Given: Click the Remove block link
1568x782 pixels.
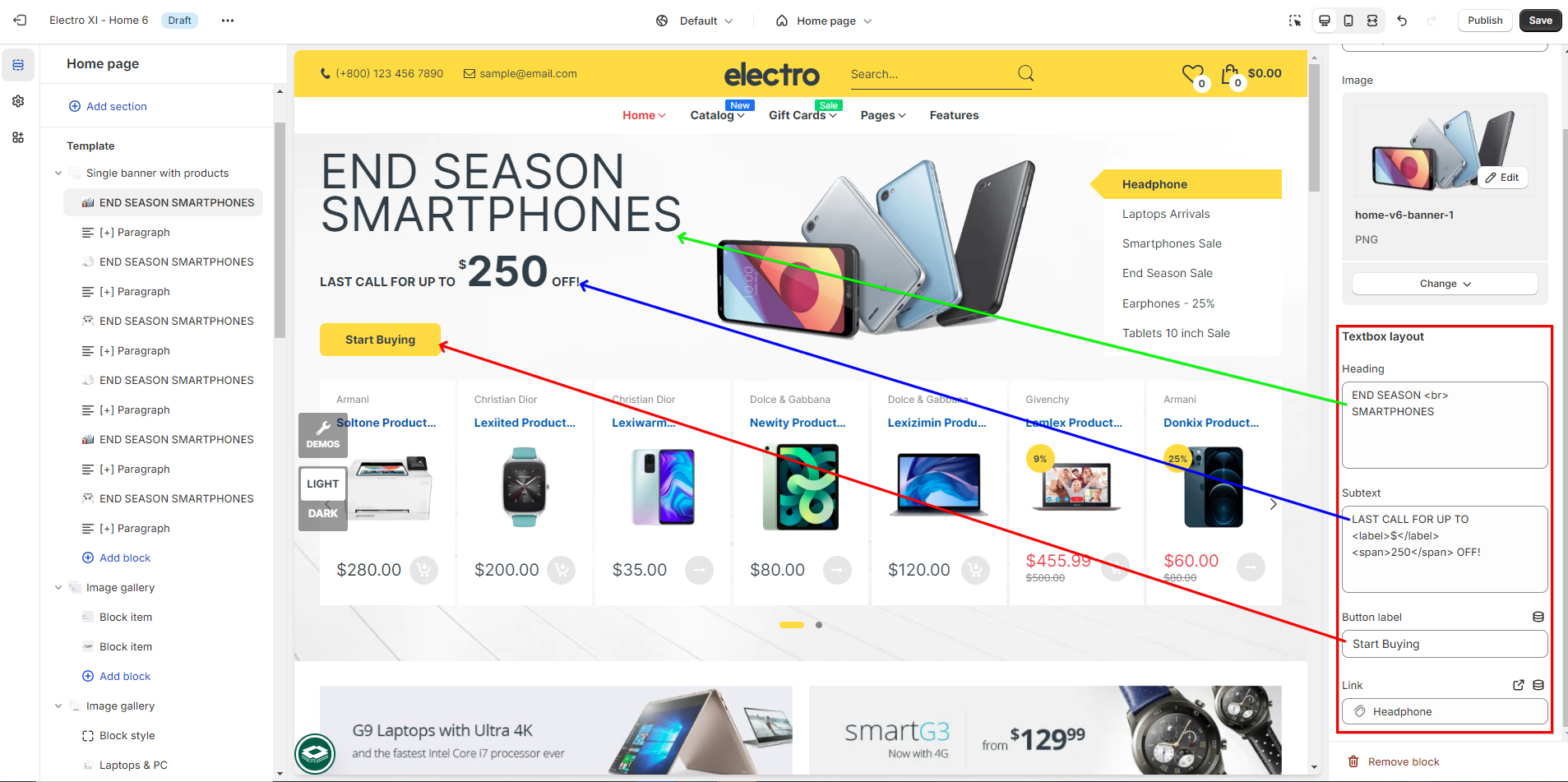Looking at the screenshot, I should coord(1403,762).
